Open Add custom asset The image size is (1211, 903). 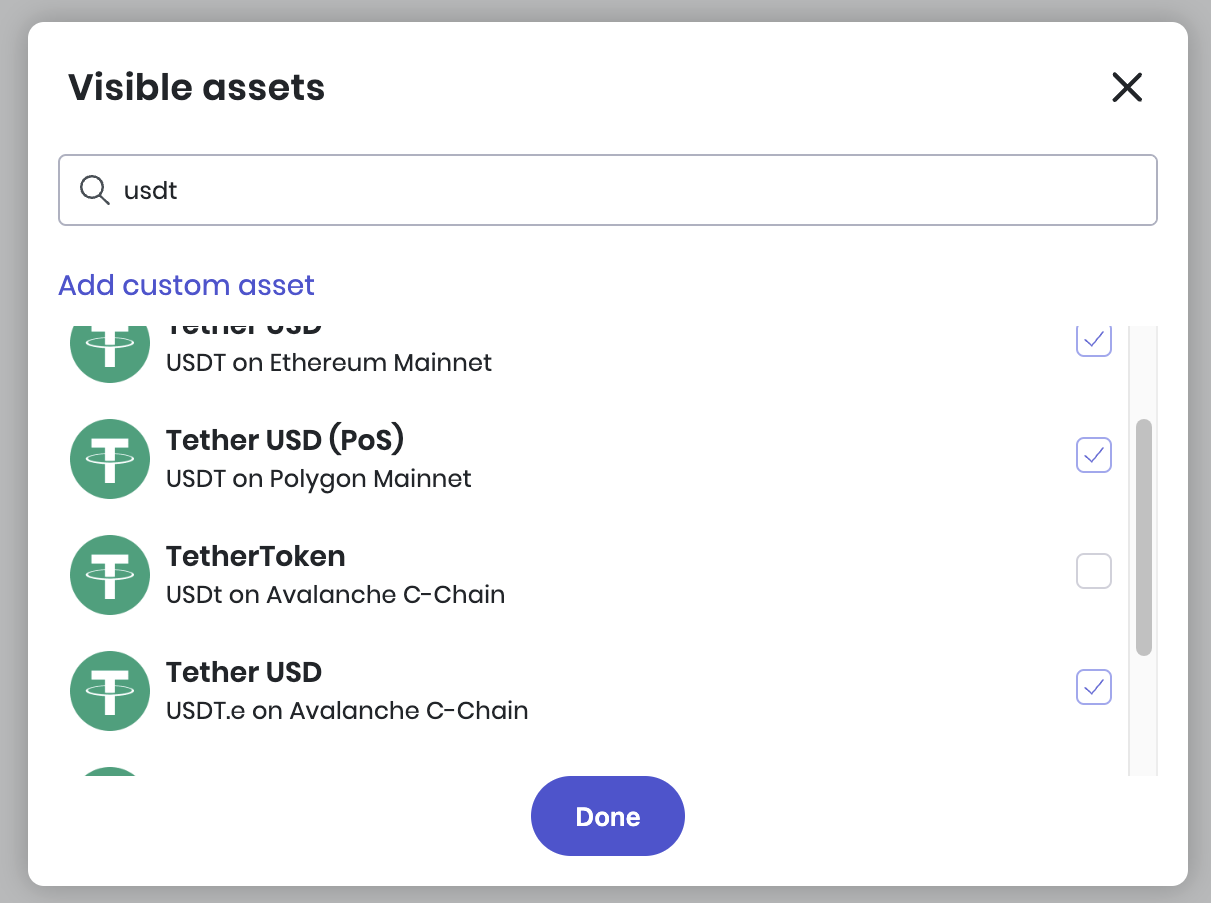pos(186,285)
